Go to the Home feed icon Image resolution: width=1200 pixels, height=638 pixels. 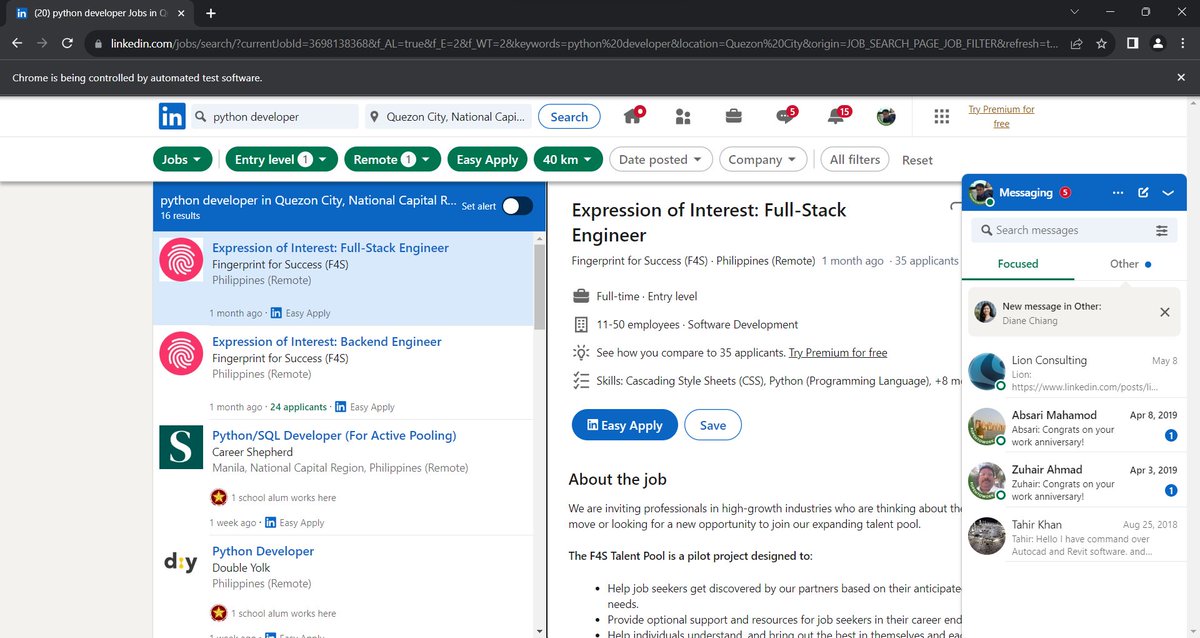(633, 116)
